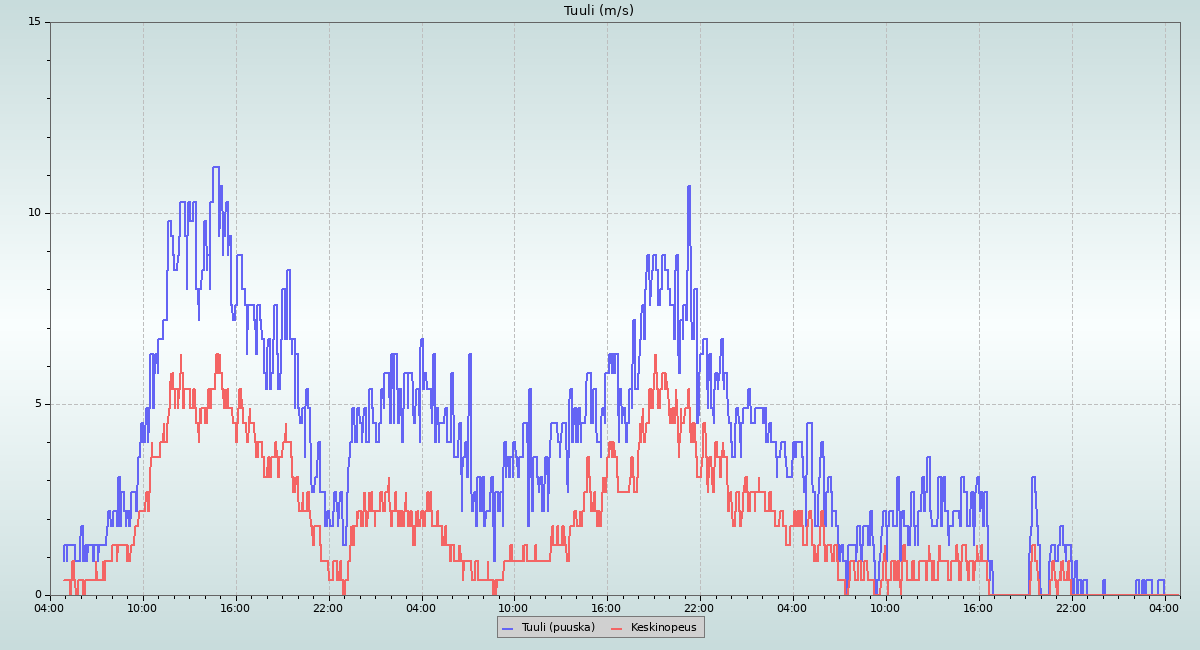Click the leftmost 10:00 x-axis label
This screenshot has height=650, width=1200.
(x=143, y=607)
